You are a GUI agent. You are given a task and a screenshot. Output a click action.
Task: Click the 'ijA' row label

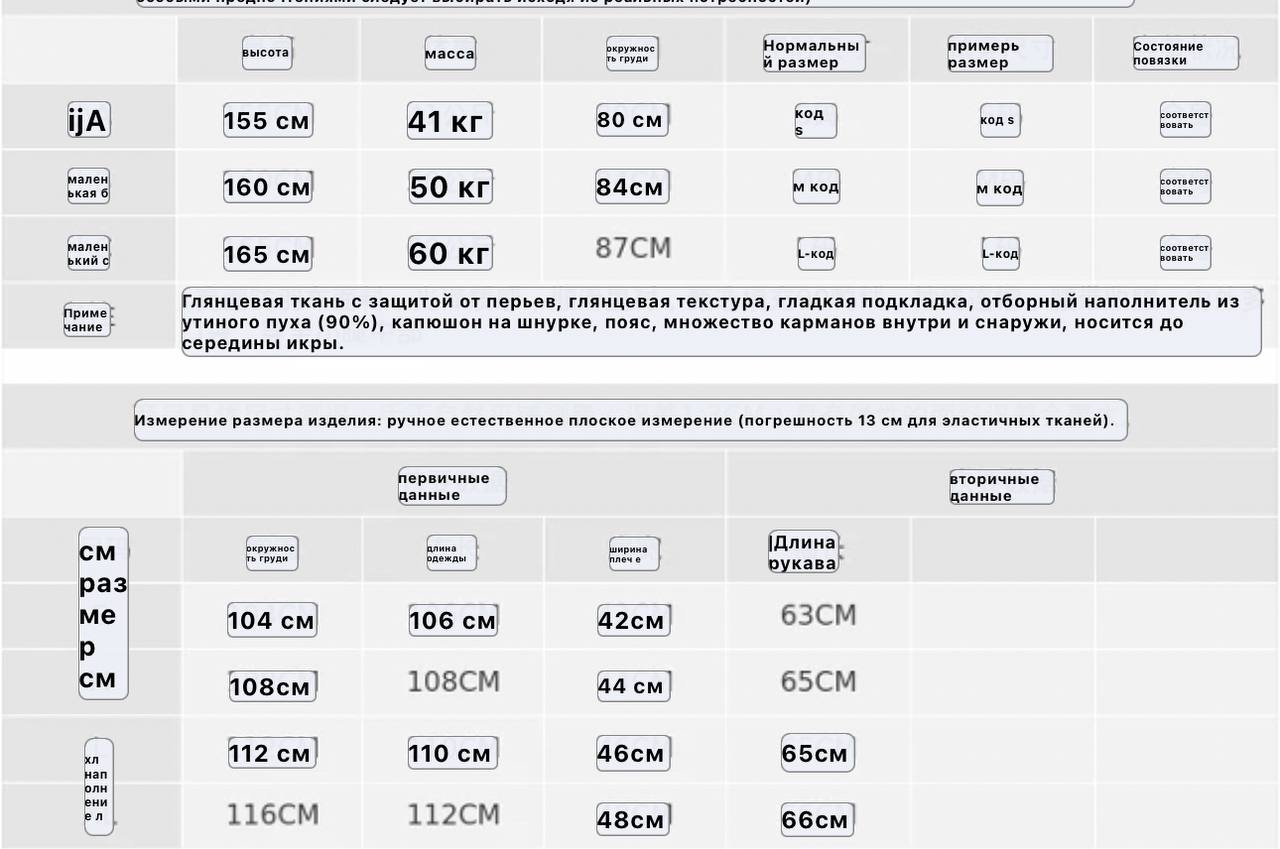[88, 121]
